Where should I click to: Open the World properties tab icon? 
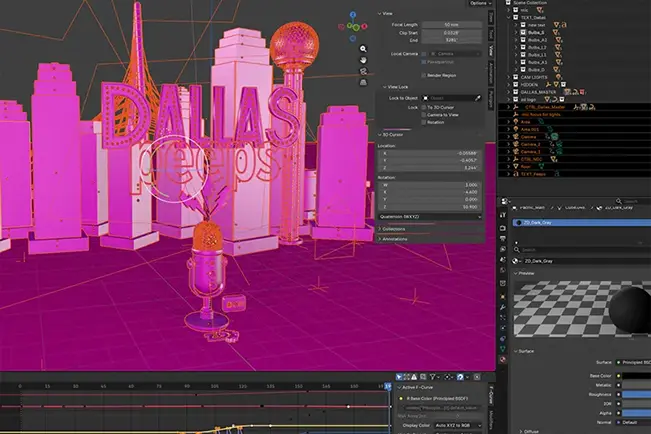[x=503, y=270]
